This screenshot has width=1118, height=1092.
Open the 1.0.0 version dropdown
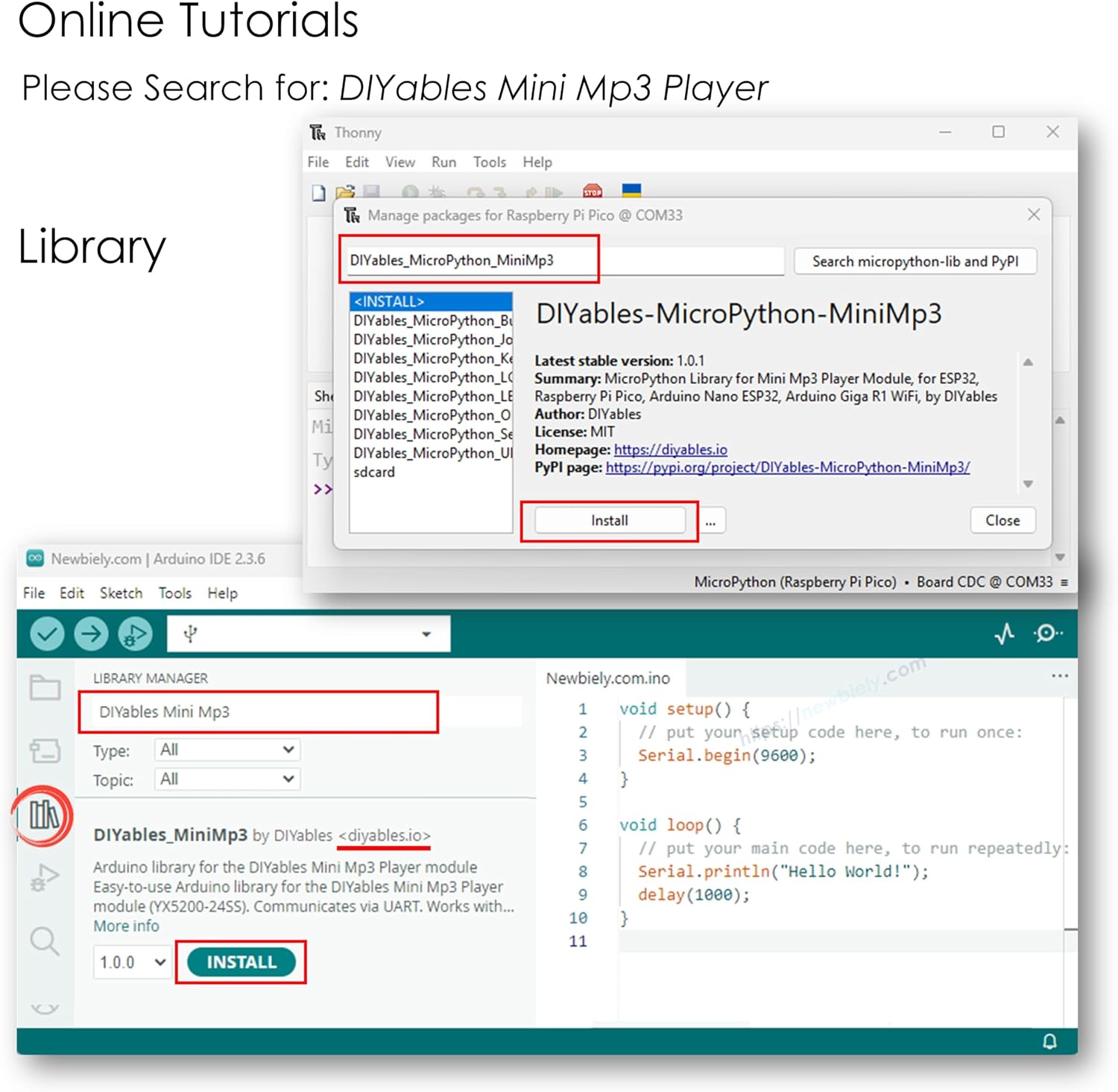tap(132, 962)
